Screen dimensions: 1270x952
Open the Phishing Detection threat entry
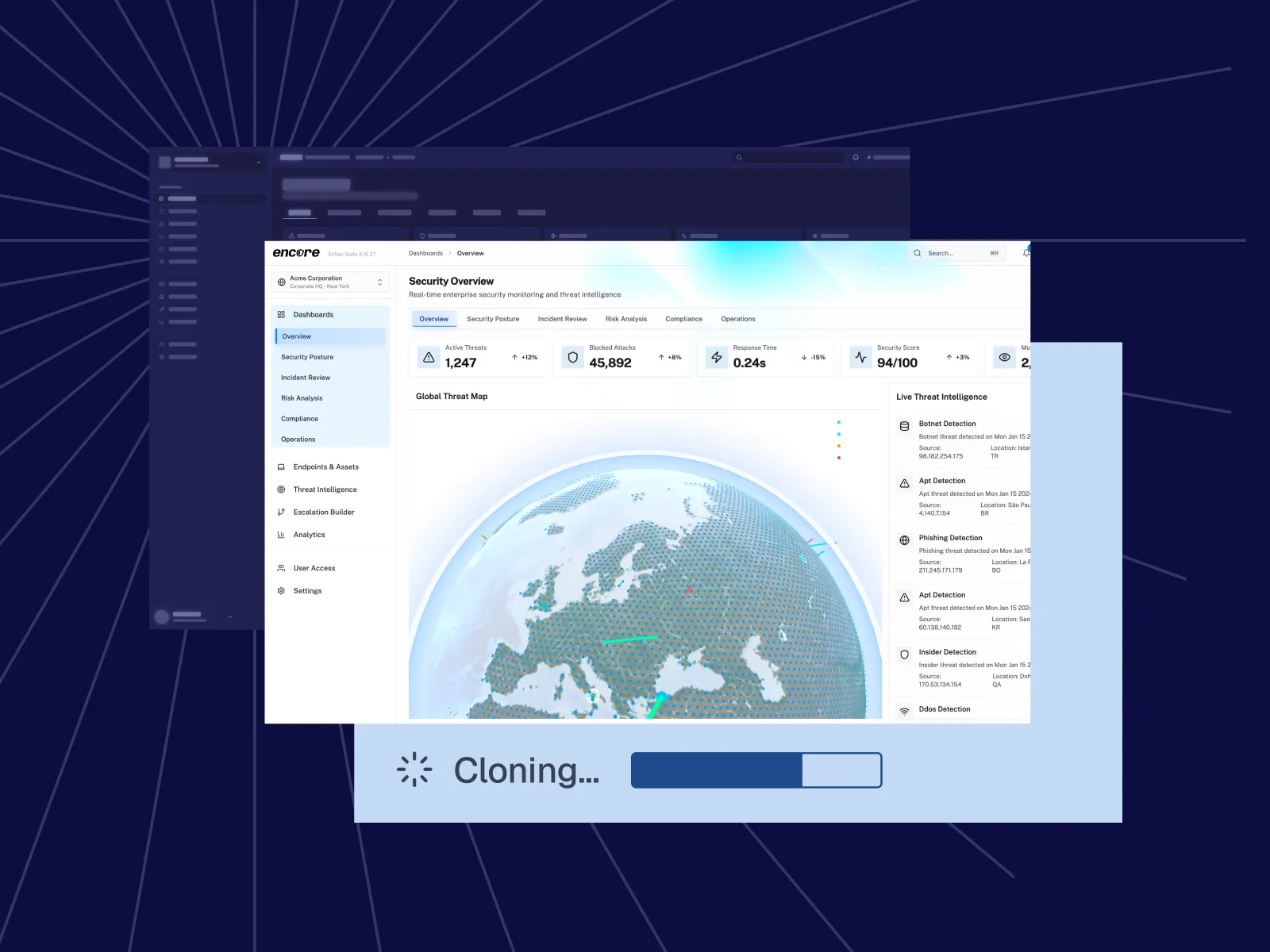tap(960, 554)
